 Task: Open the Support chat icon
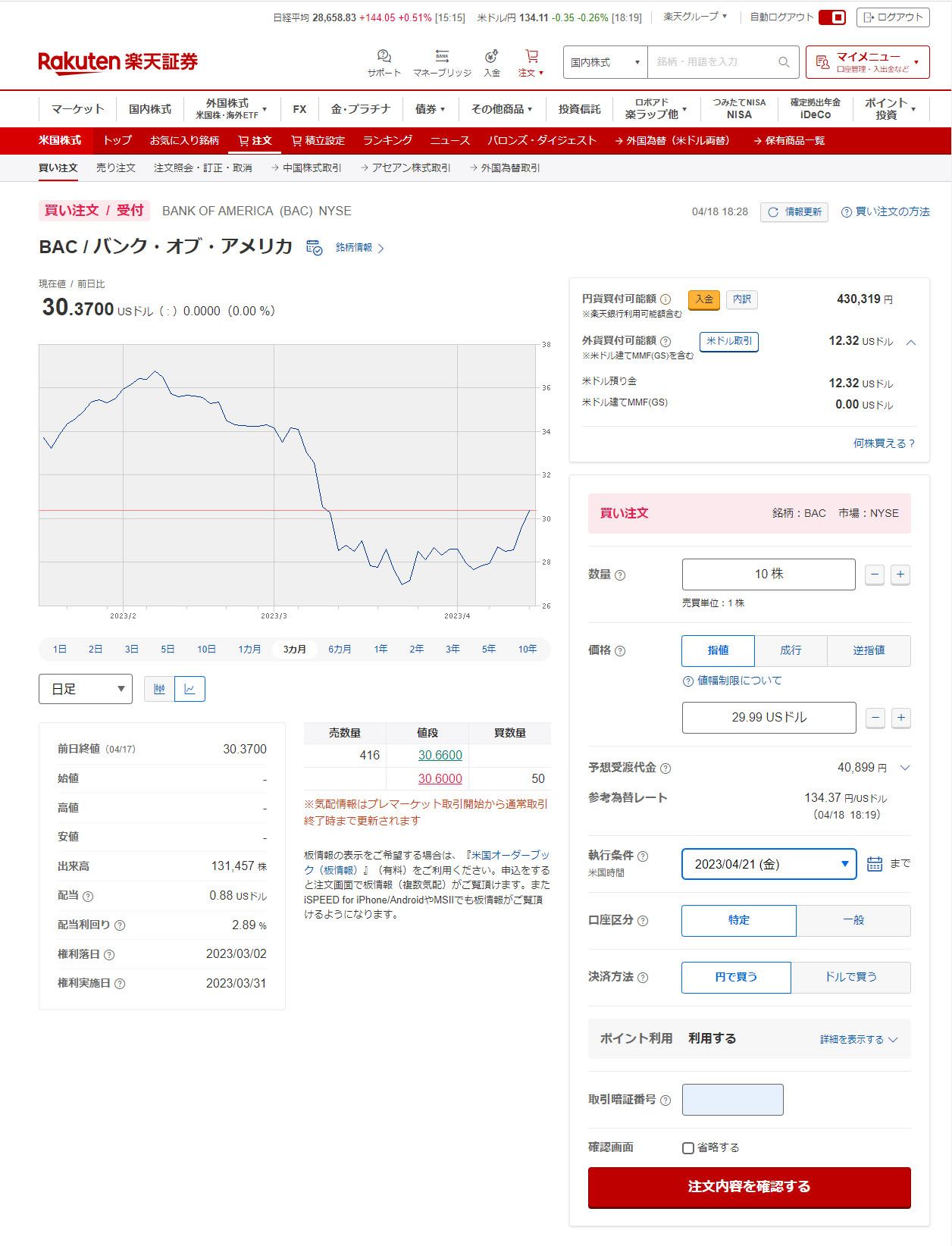pos(384,57)
